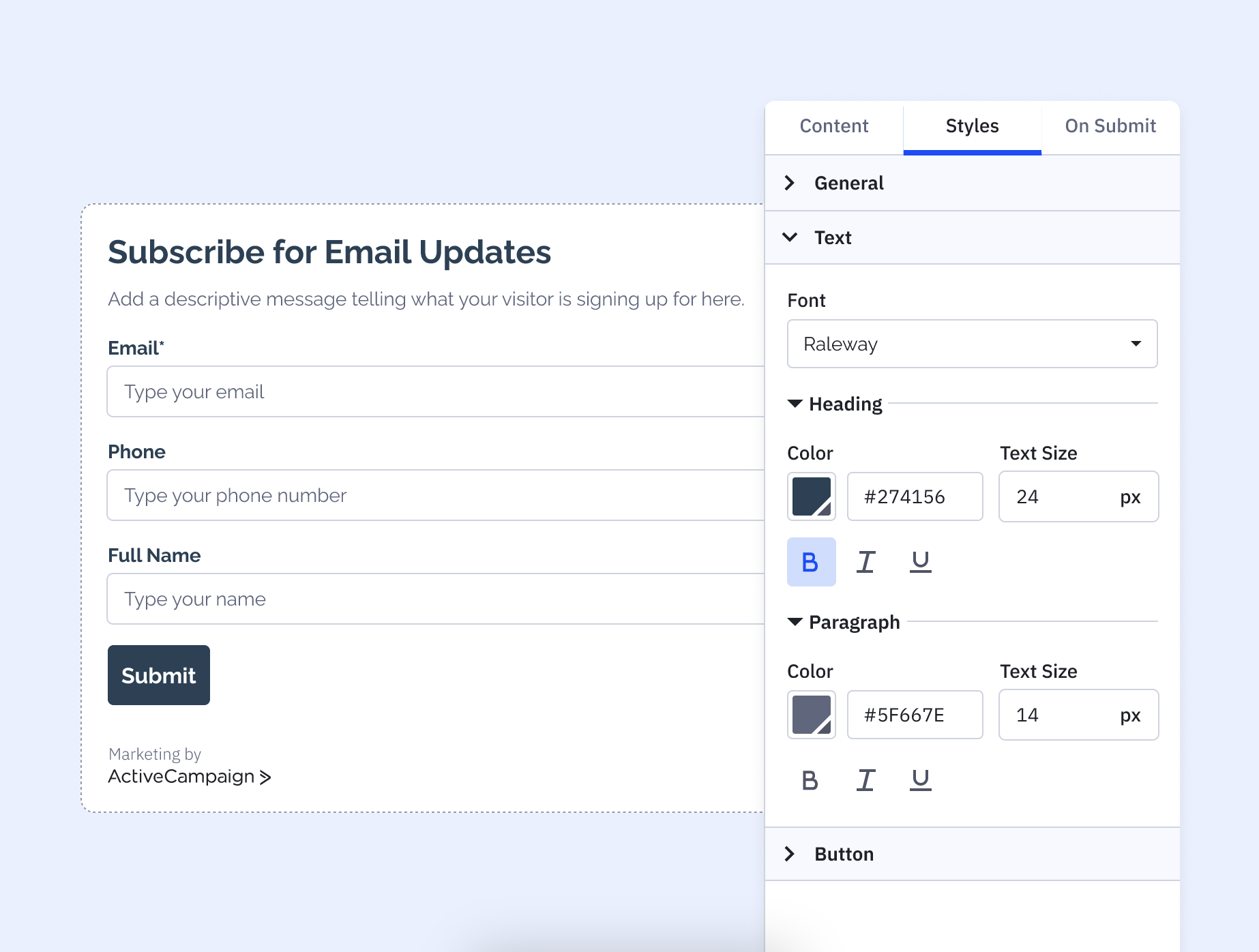Click the Submit button

tap(158, 675)
